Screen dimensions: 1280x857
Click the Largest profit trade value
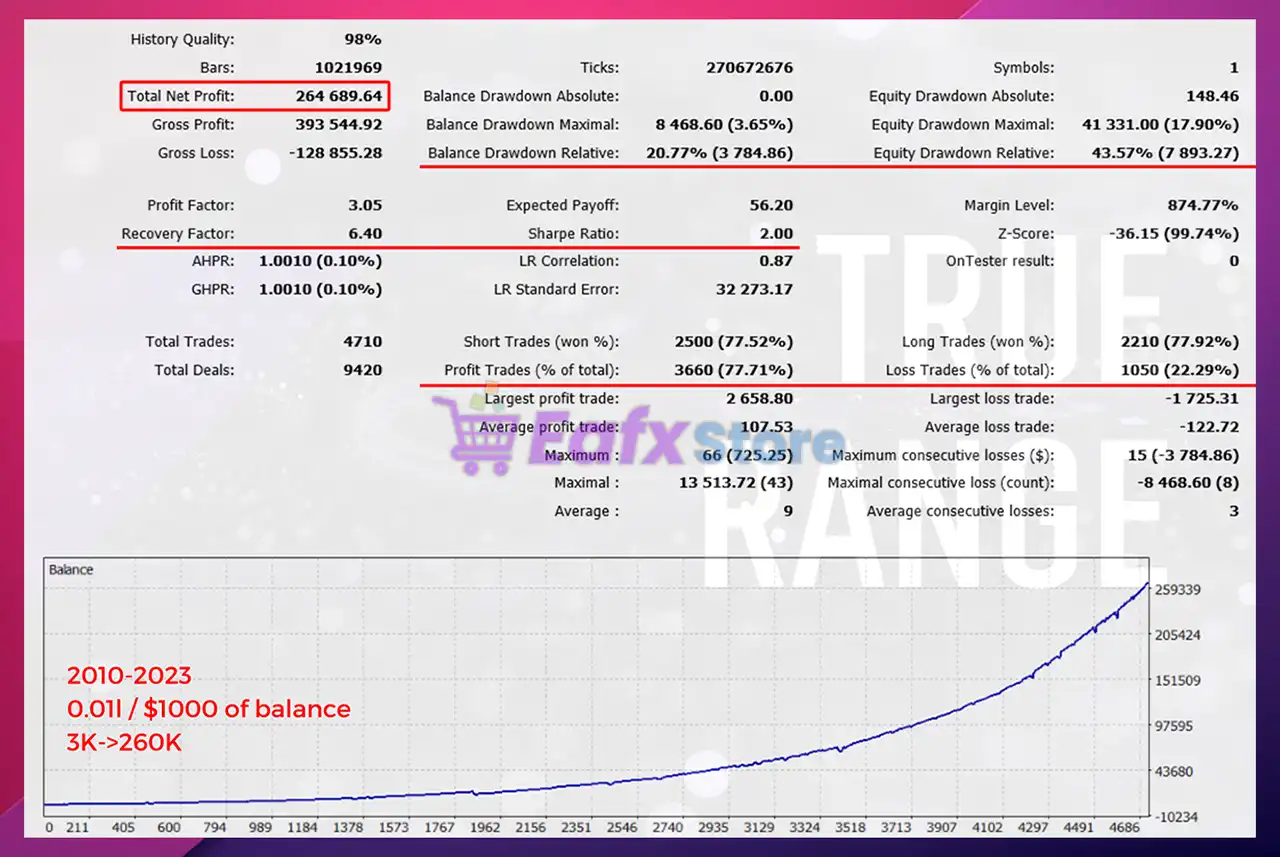tap(759, 398)
